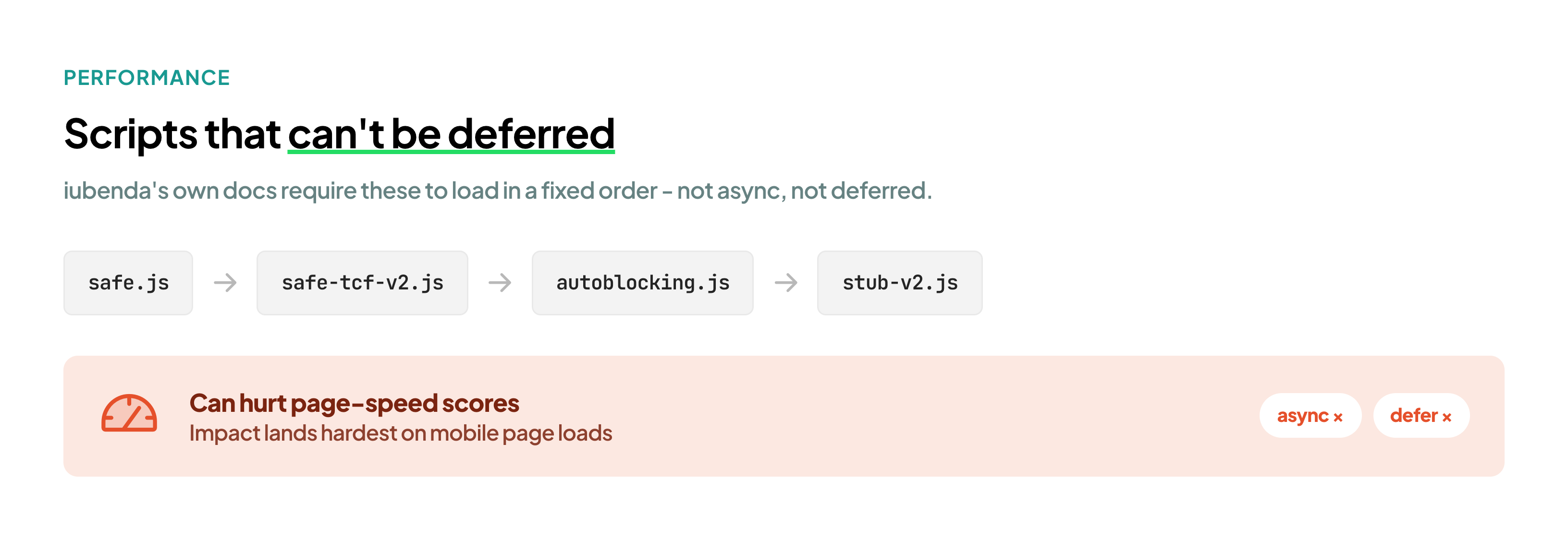The height and width of the screenshot is (540, 1568).
Task: Click the speedometer gauge icon
Action: click(129, 413)
